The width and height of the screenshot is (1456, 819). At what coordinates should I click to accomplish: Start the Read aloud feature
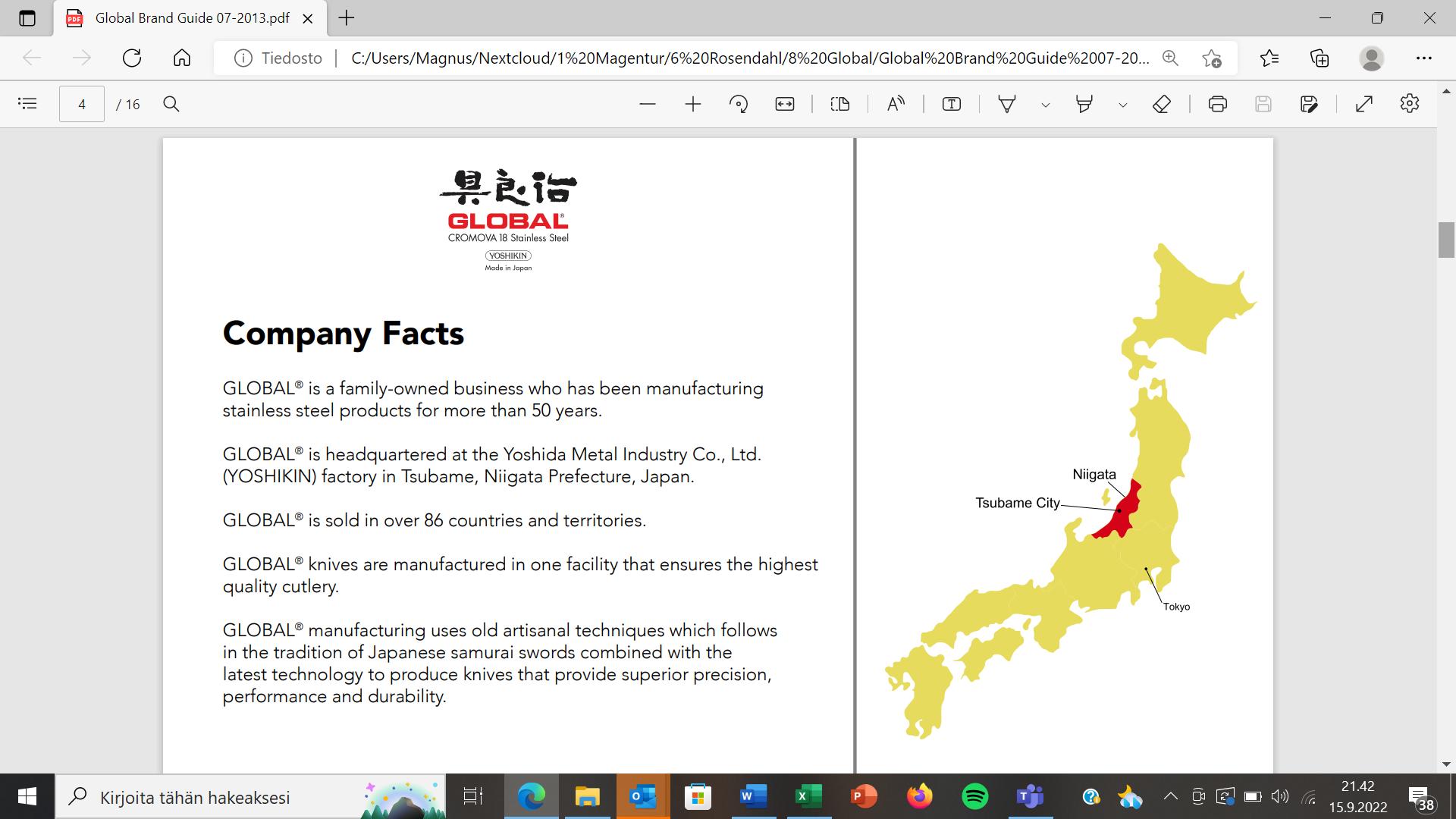coord(896,104)
